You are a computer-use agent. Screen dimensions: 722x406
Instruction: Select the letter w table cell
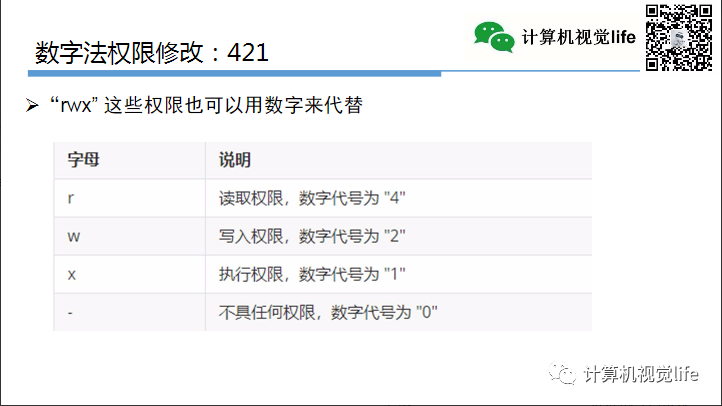(x=73, y=236)
